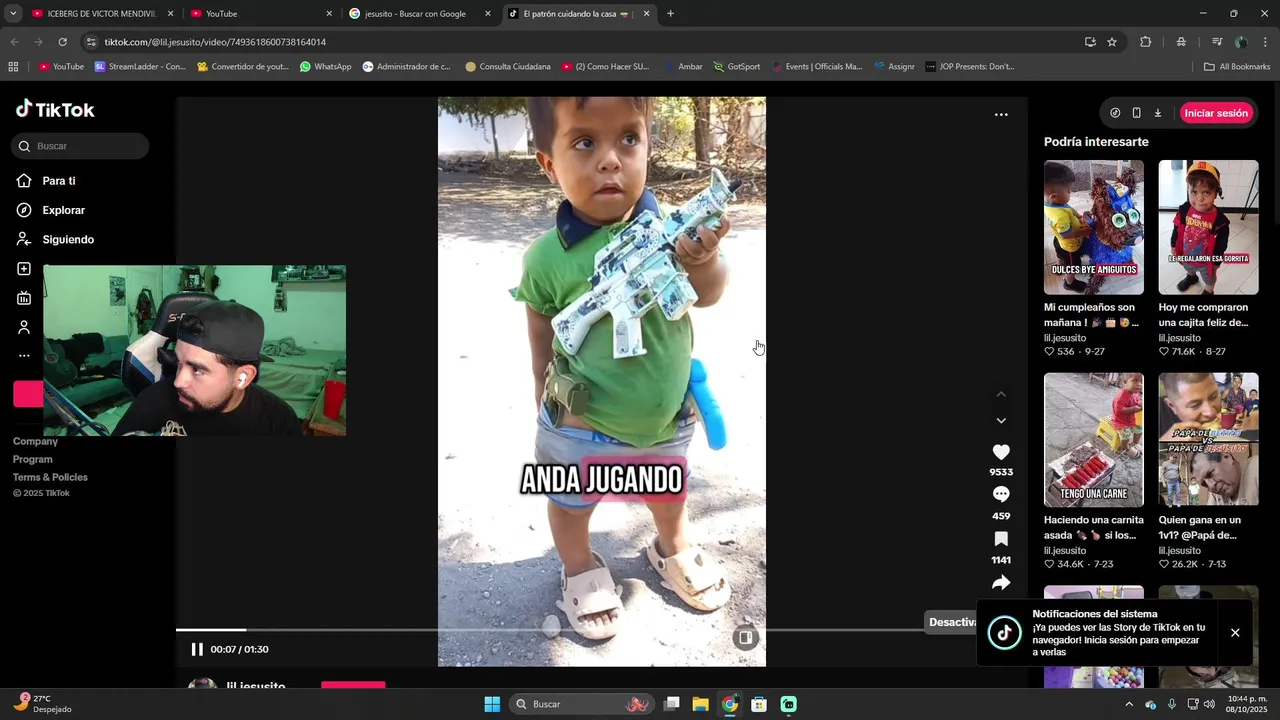The height and width of the screenshot is (720, 1280).
Task: Click the phone app icon in top bar
Action: point(1136,113)
